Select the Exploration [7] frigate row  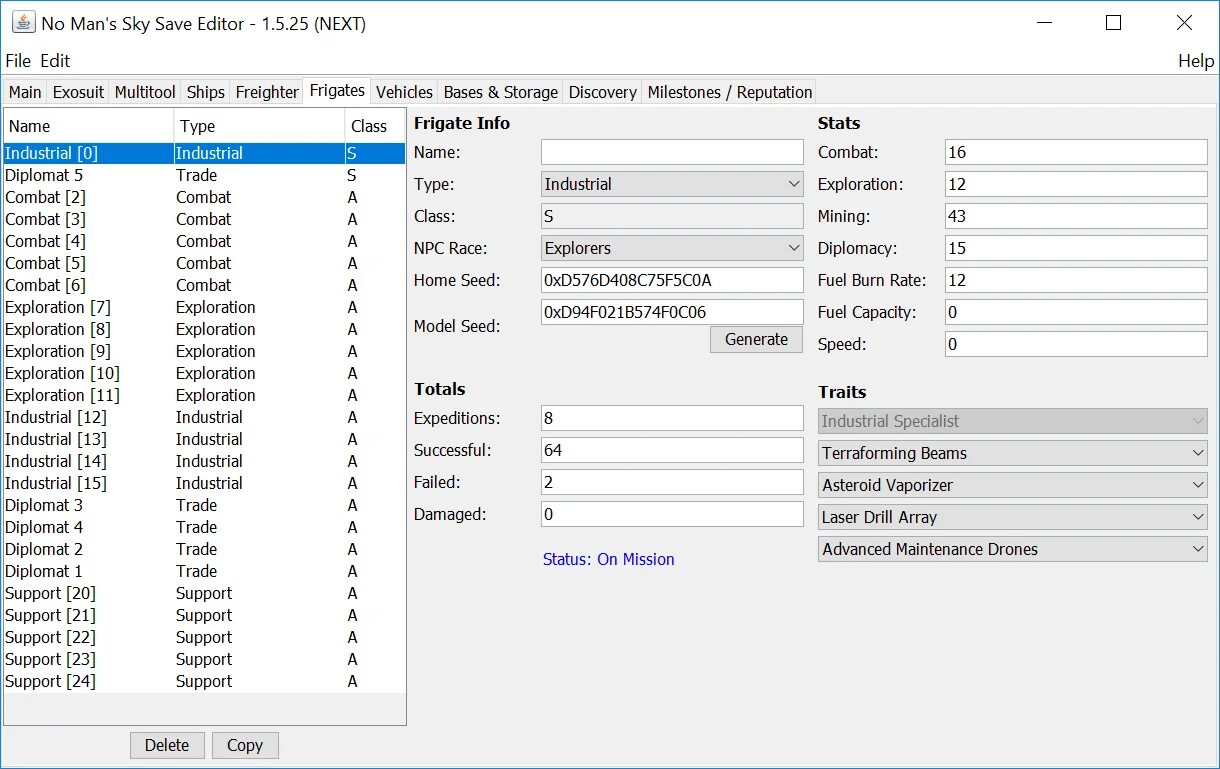[204, 307]
